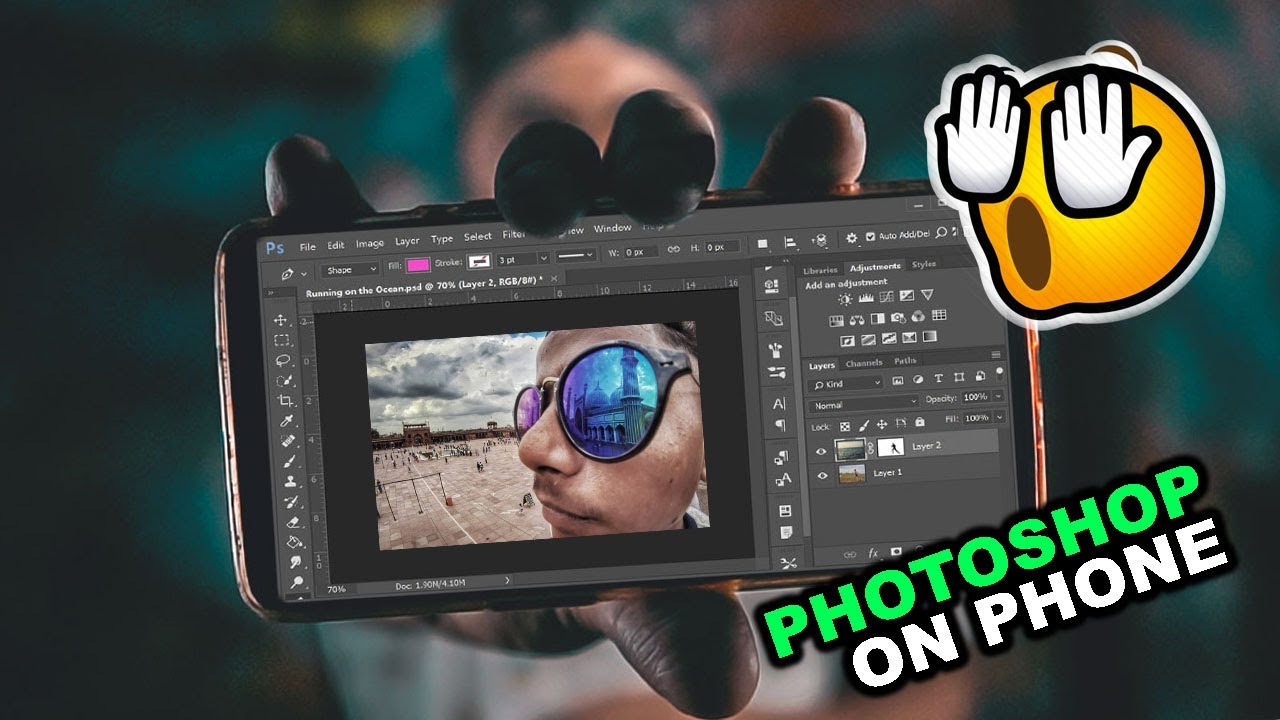Add a Vibrance adjustment

[x=927, y=294]
